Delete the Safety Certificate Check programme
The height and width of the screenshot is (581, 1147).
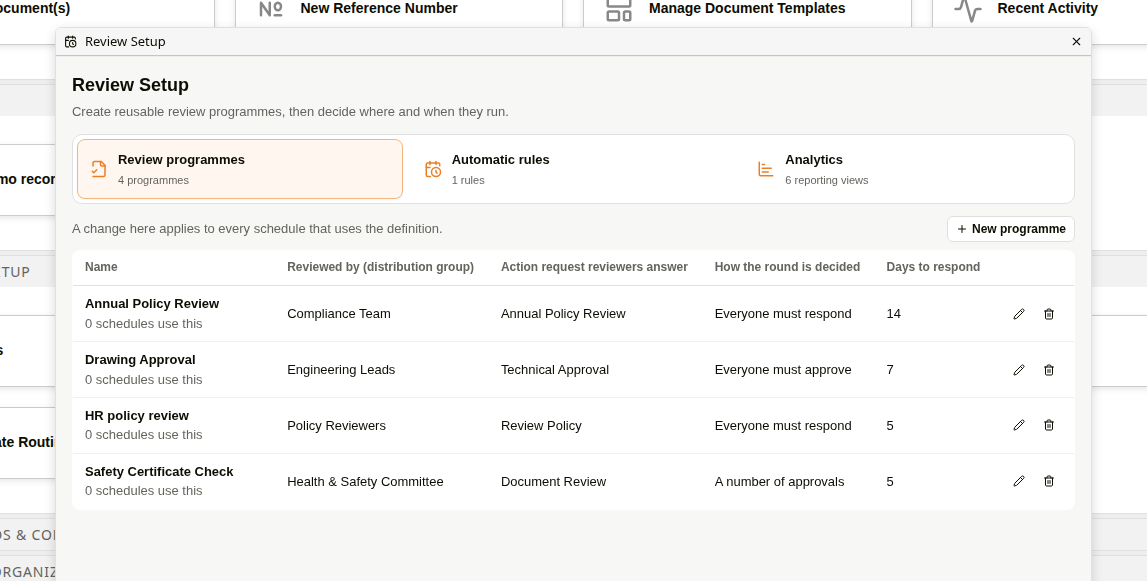tap(1048, 481)
